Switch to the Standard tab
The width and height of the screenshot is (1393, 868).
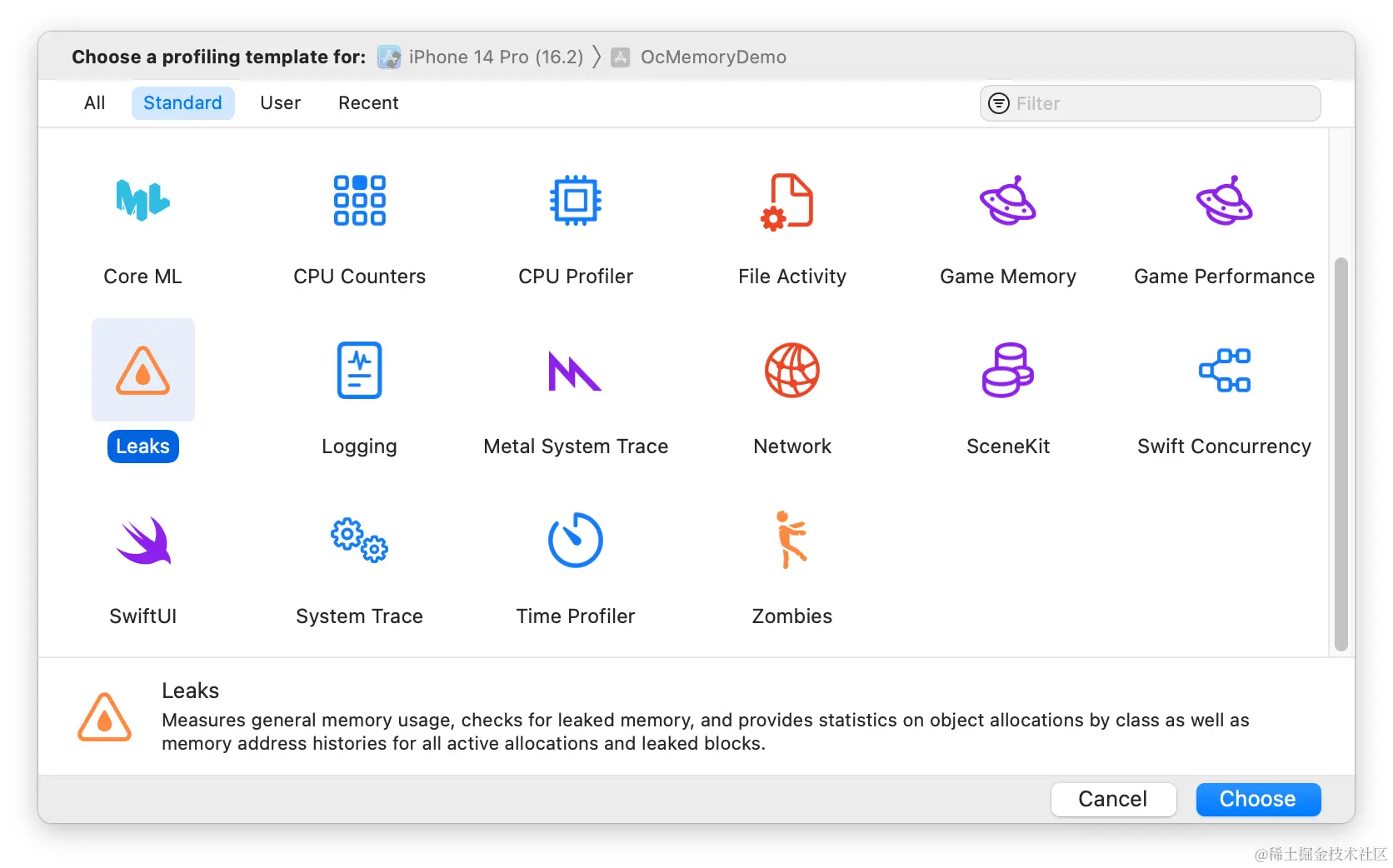[x=182, y=102]
